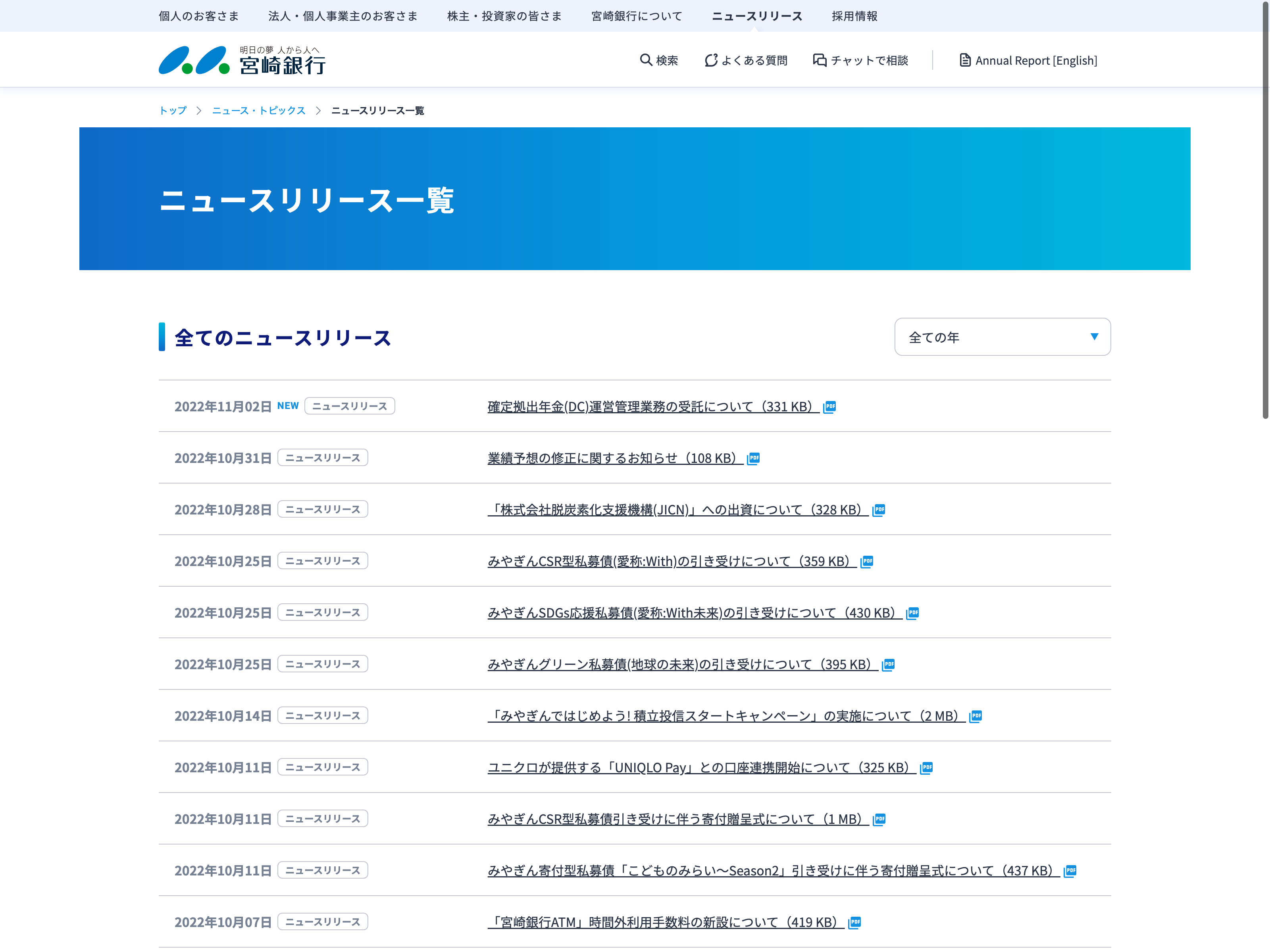Open 株主・投資家の皆さま menu item
This screenshot has height=952, width=1270.
pos(504,16)
